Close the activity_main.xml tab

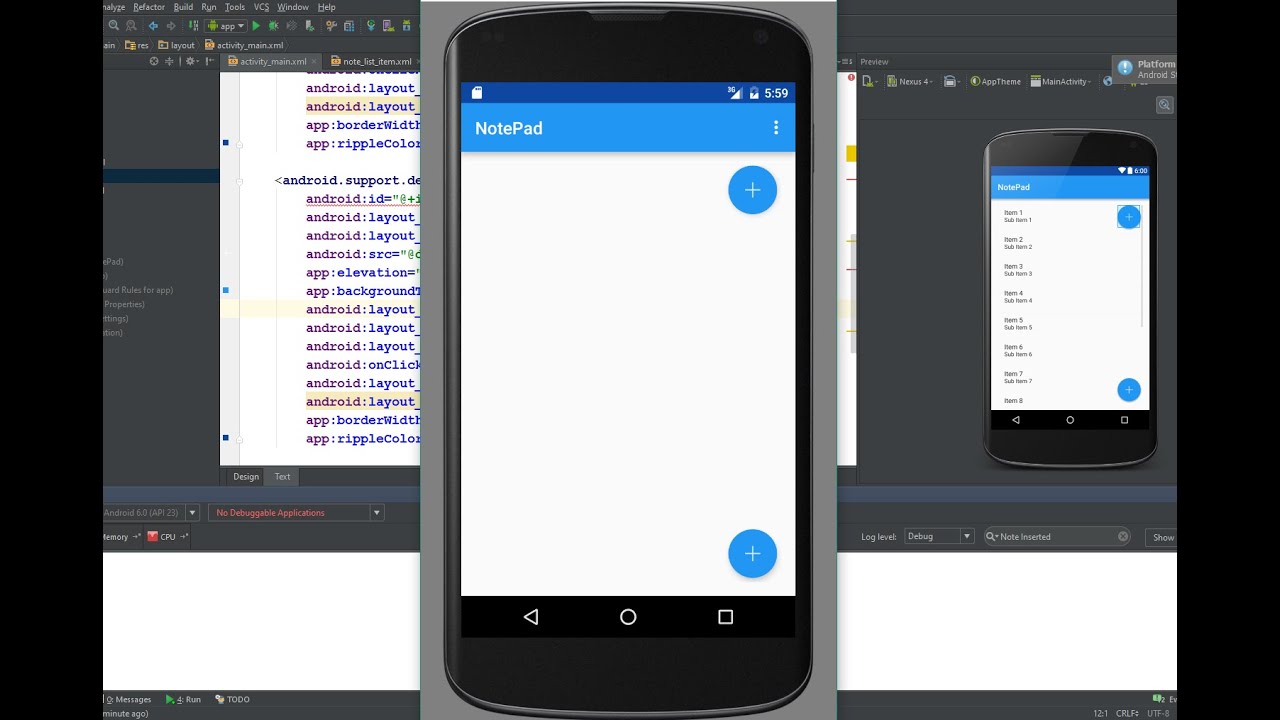tap(314, 61)
